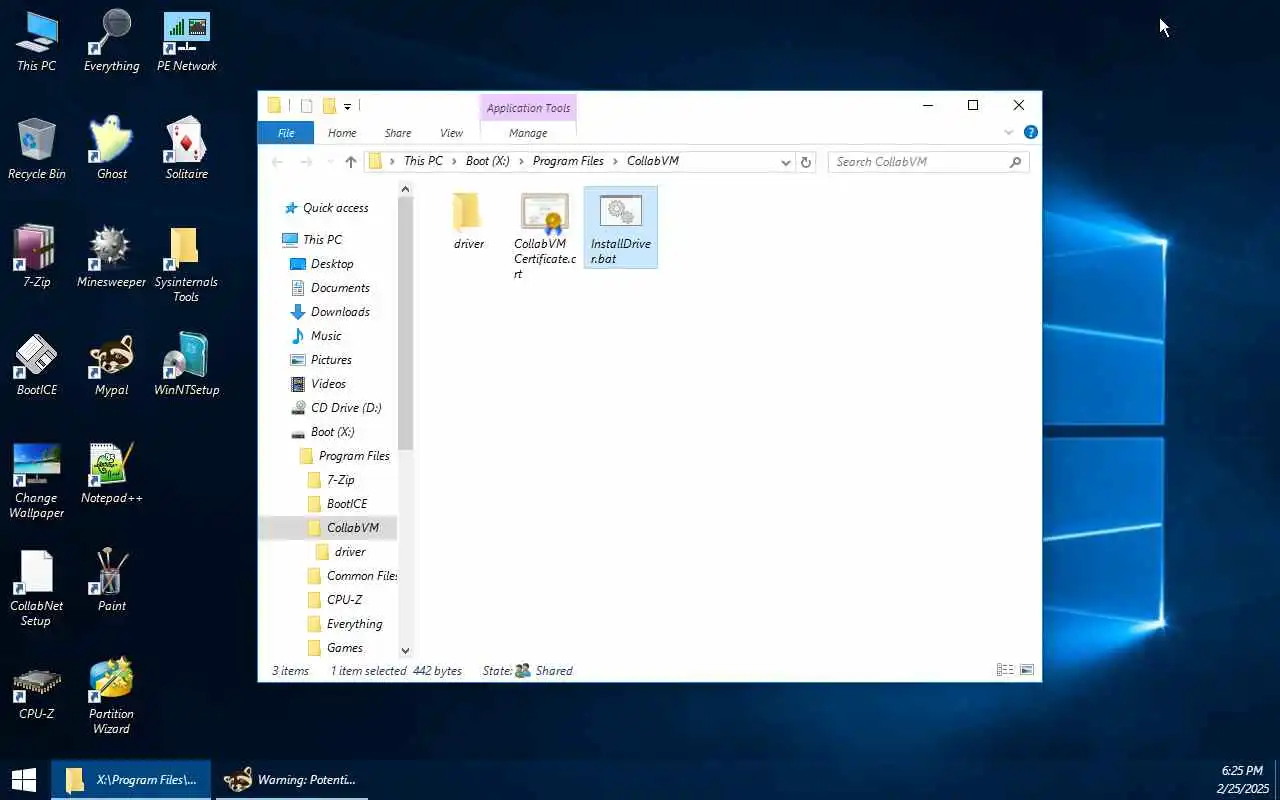Open the Everything search desktop shortcut
The image size is (1280, 800).
[111, 42]
